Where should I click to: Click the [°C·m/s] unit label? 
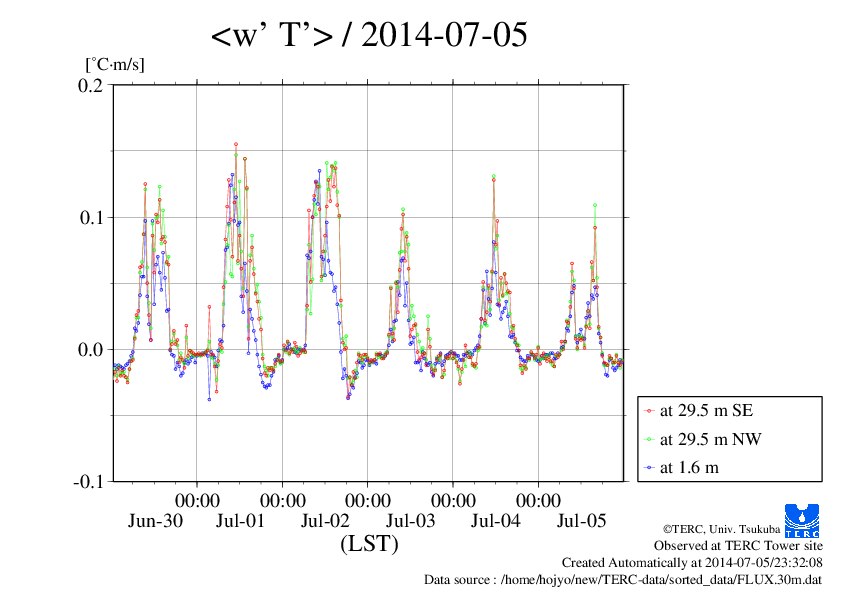pos(115,64)
